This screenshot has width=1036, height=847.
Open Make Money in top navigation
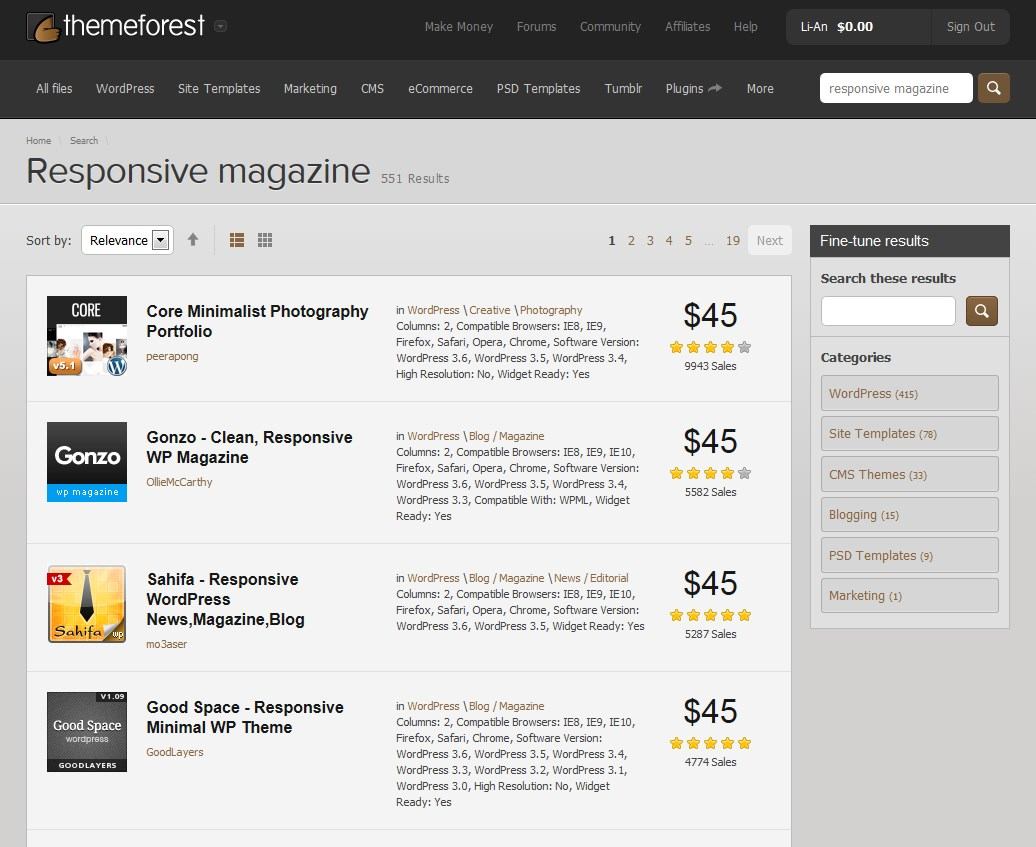pyautogui.click(x=459, y=26)
